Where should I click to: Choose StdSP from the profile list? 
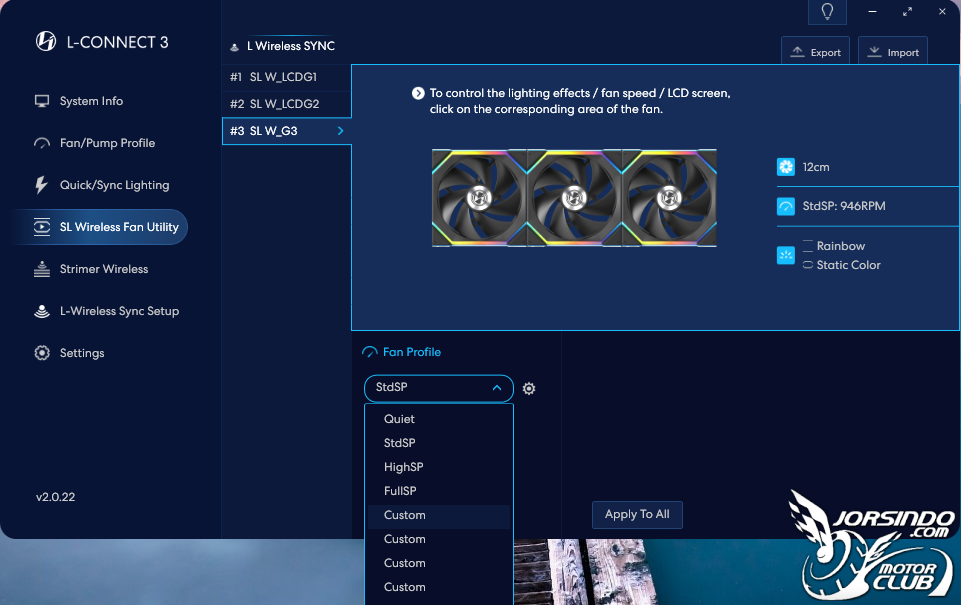tap(439, 443)
